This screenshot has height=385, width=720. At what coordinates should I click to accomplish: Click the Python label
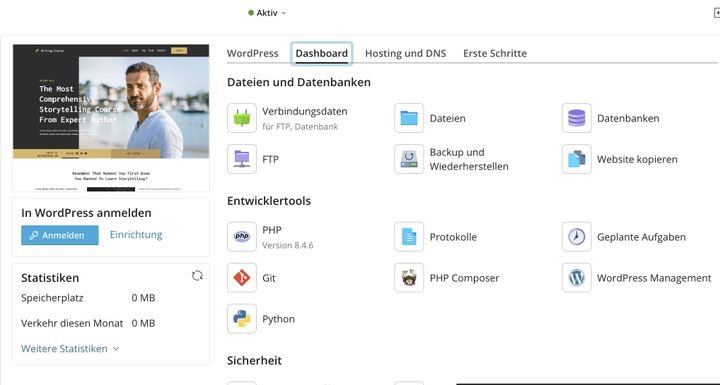tap(278, 319)
